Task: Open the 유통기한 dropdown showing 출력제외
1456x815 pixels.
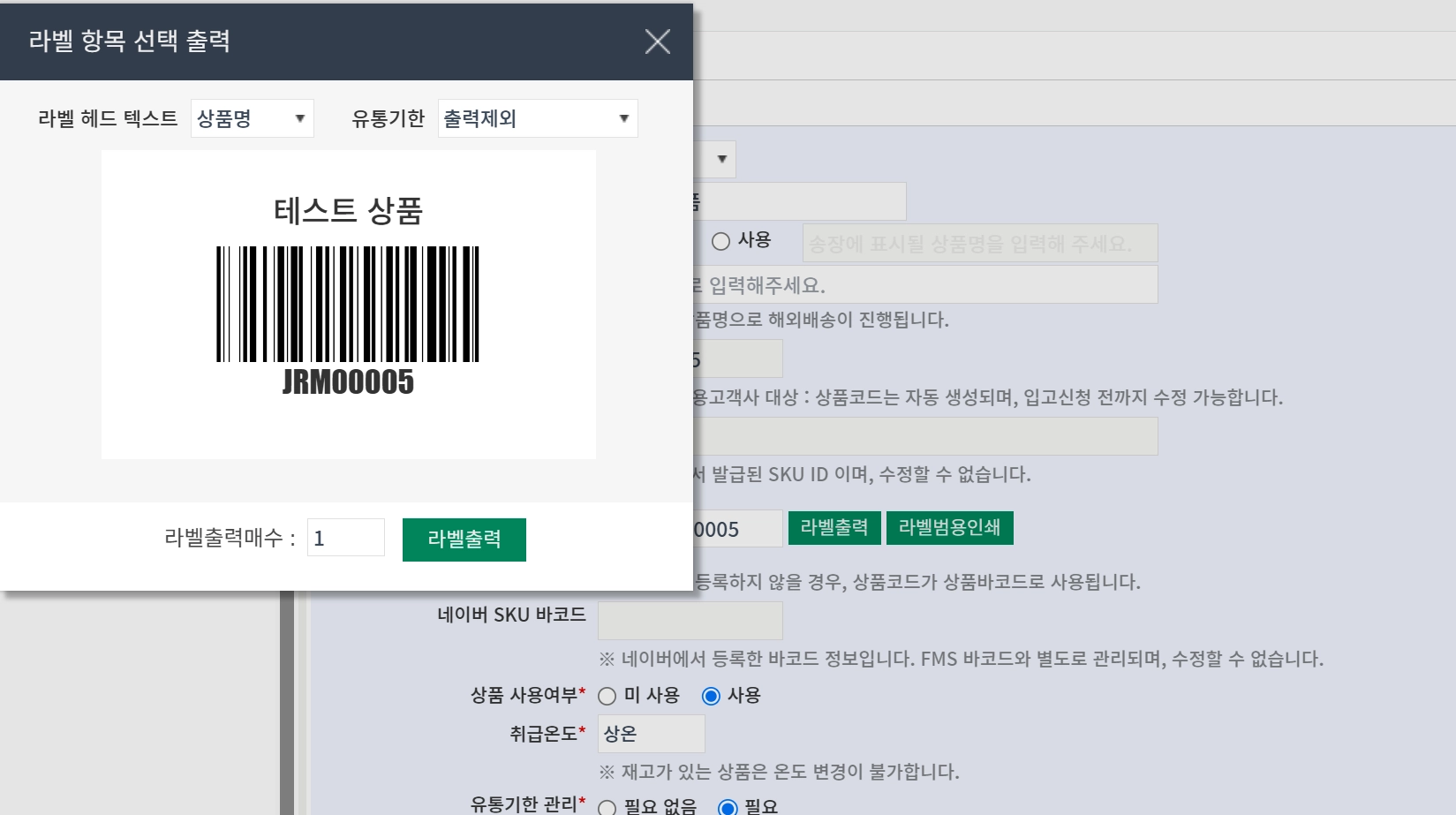Action: pyautogui.click(x=538, y=118)
